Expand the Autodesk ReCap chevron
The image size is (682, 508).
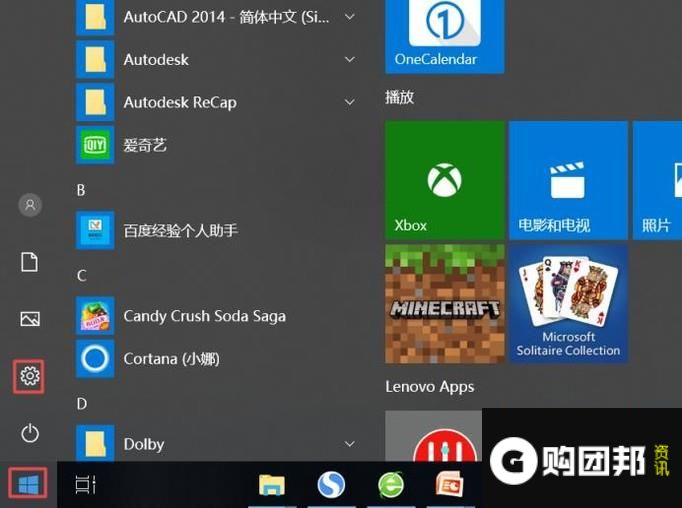pos(350,102)
